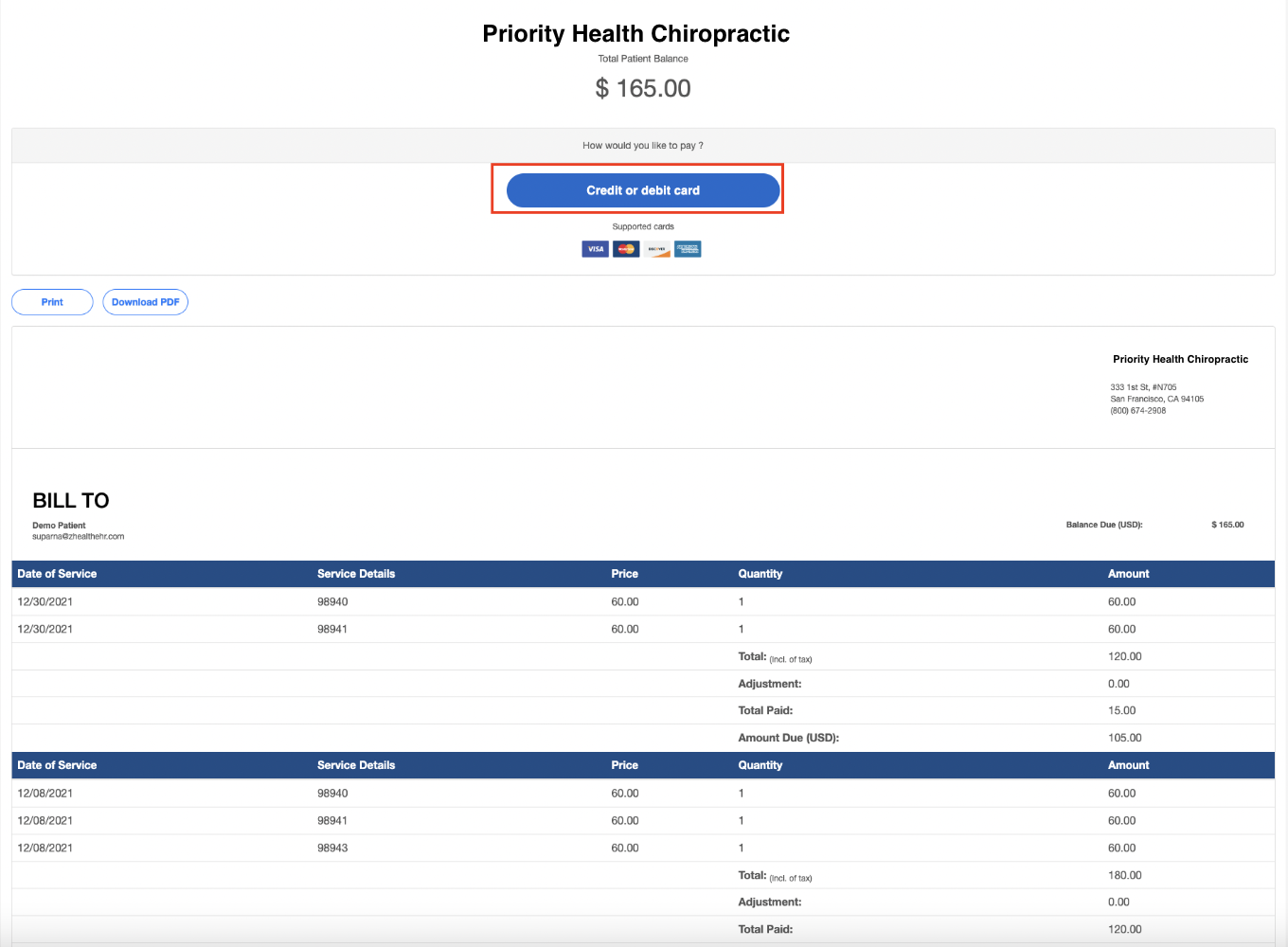The image size is (1288, 947).
Task: Click the first table's Service Details header
Action: 356,574
